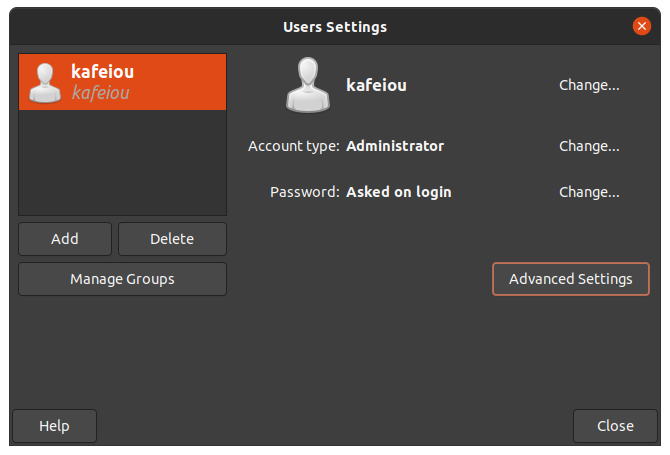Click the italic kafeiou username in list

pyautogui.click(x=100, y=93)
